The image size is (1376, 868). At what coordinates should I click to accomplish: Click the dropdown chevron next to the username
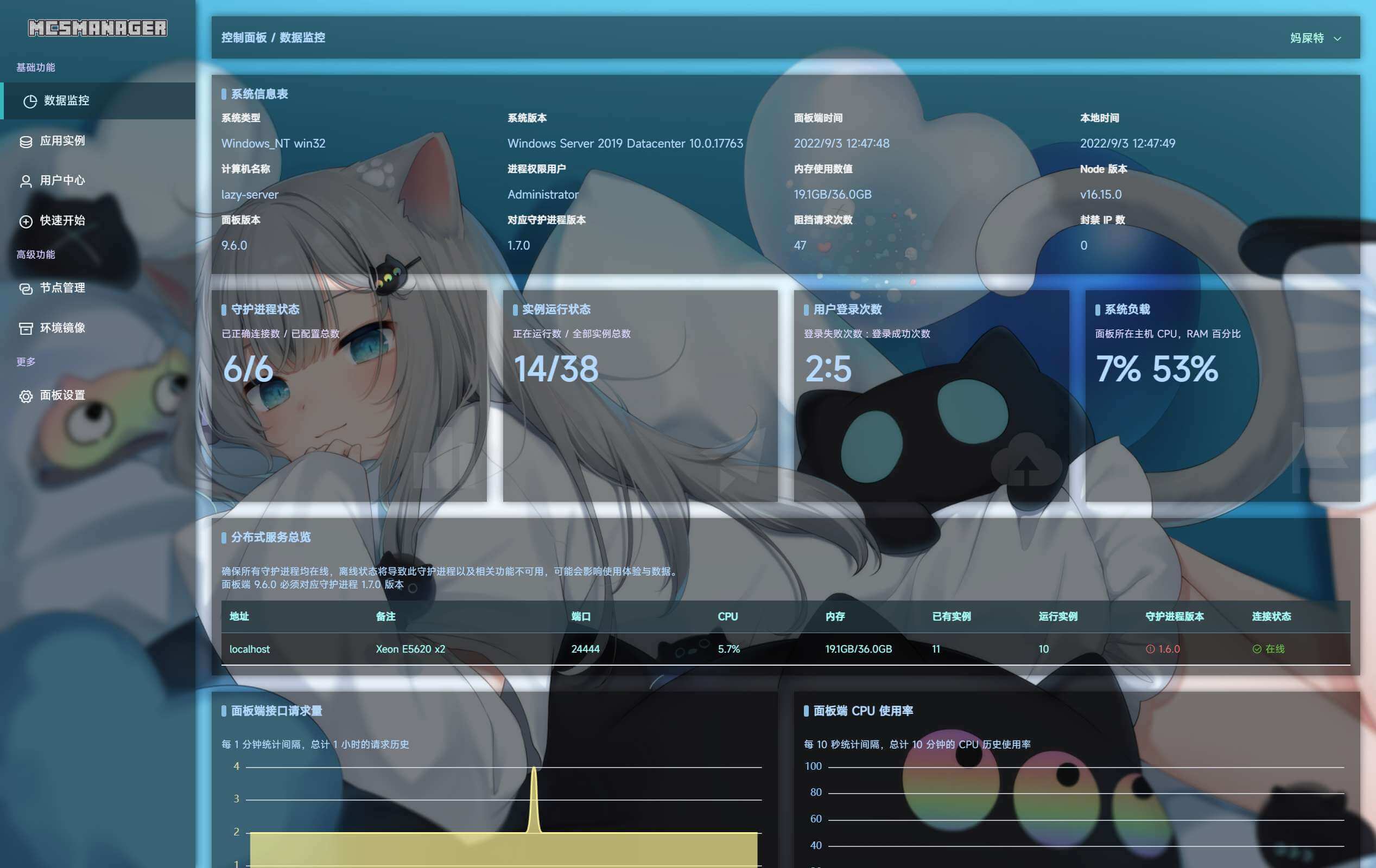(x=1337, y=39)
